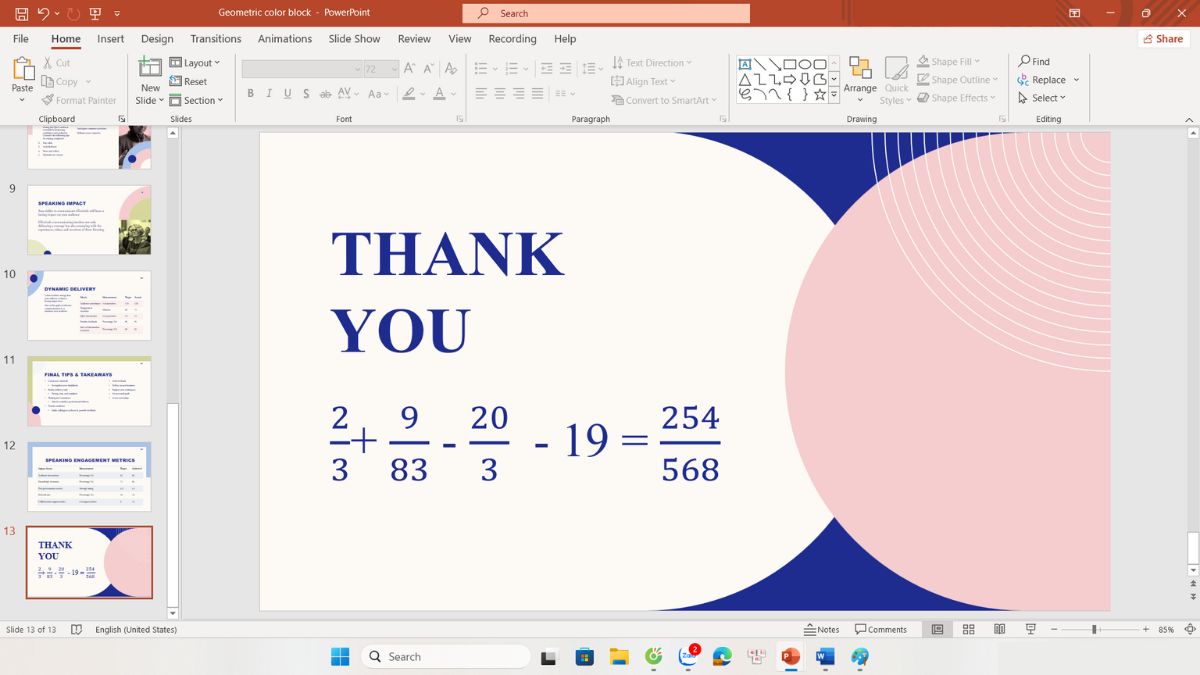Fit slide to current window icon
The height and width of the screenshot is (675, 1200).
click(x=1189, y=629)
